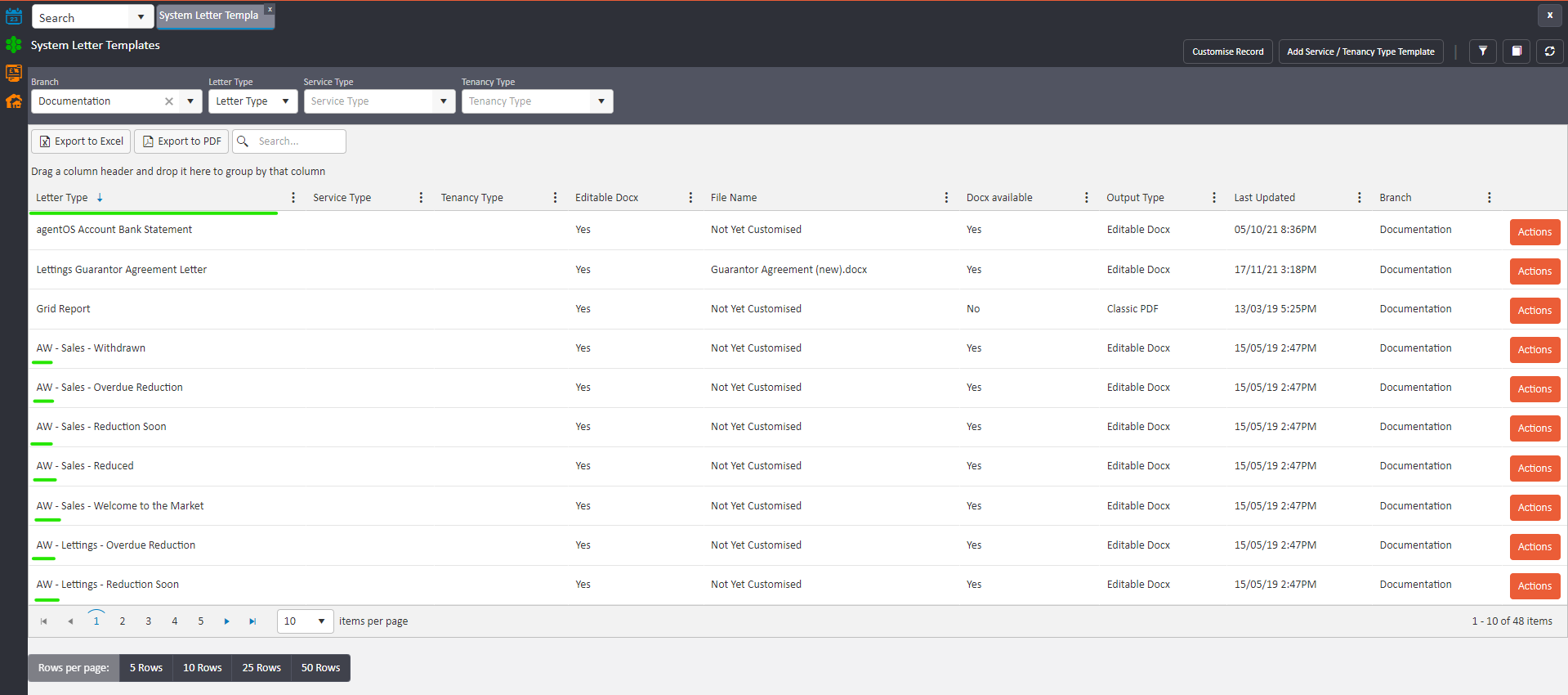Viewport: 1568px width, 695px height.
Task: Open the Letter Type column menu
Action: 293,198
